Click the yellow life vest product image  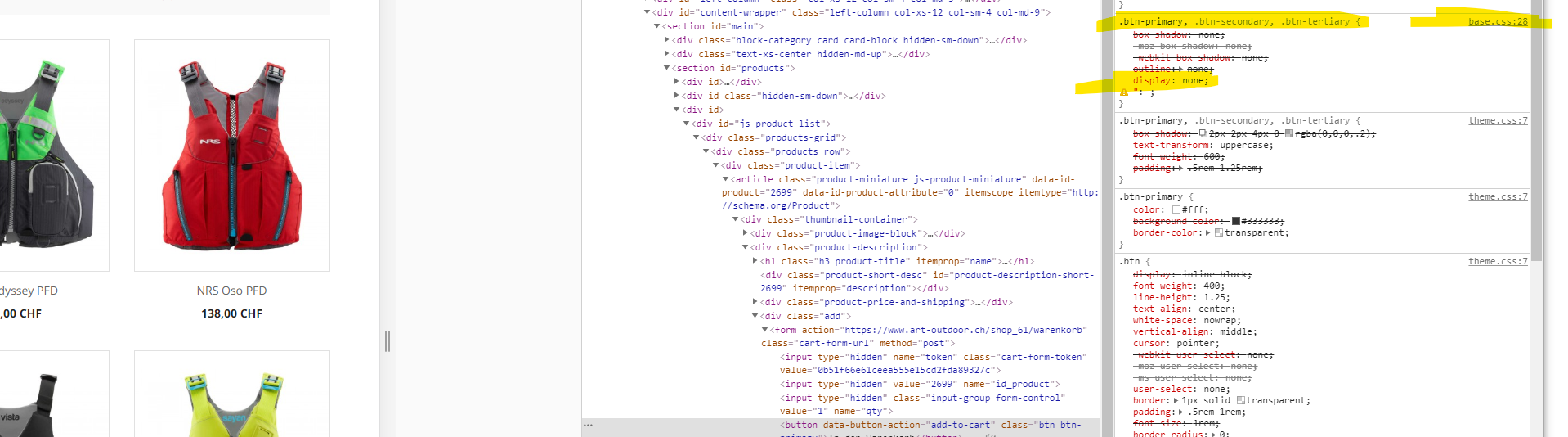232,394
